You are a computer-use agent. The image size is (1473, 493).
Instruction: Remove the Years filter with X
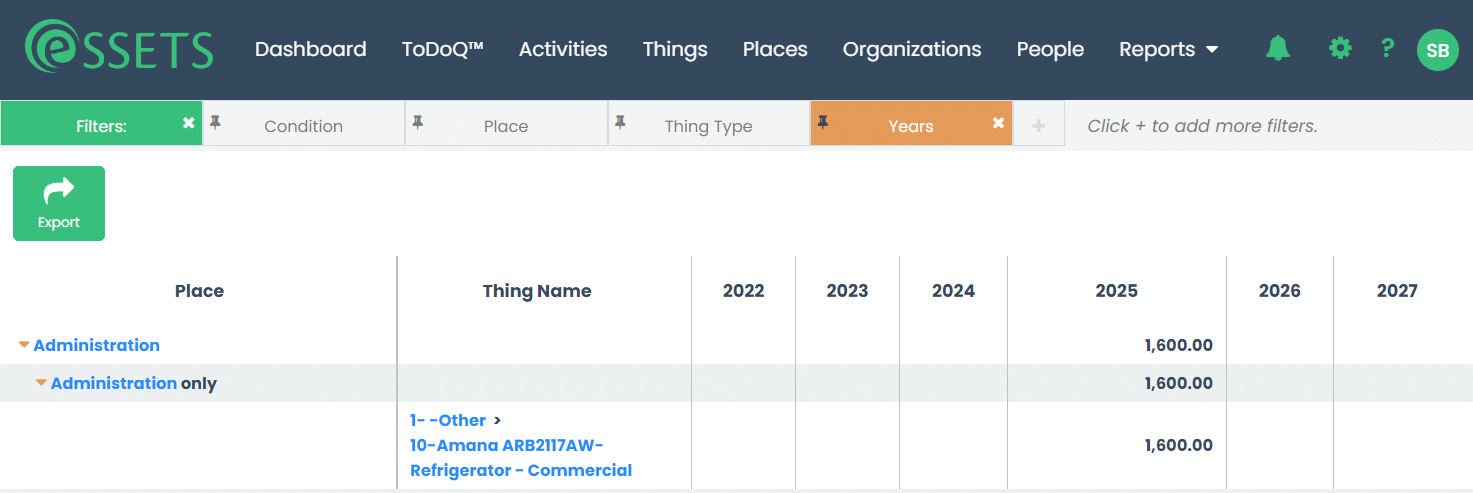click(998, 123)
